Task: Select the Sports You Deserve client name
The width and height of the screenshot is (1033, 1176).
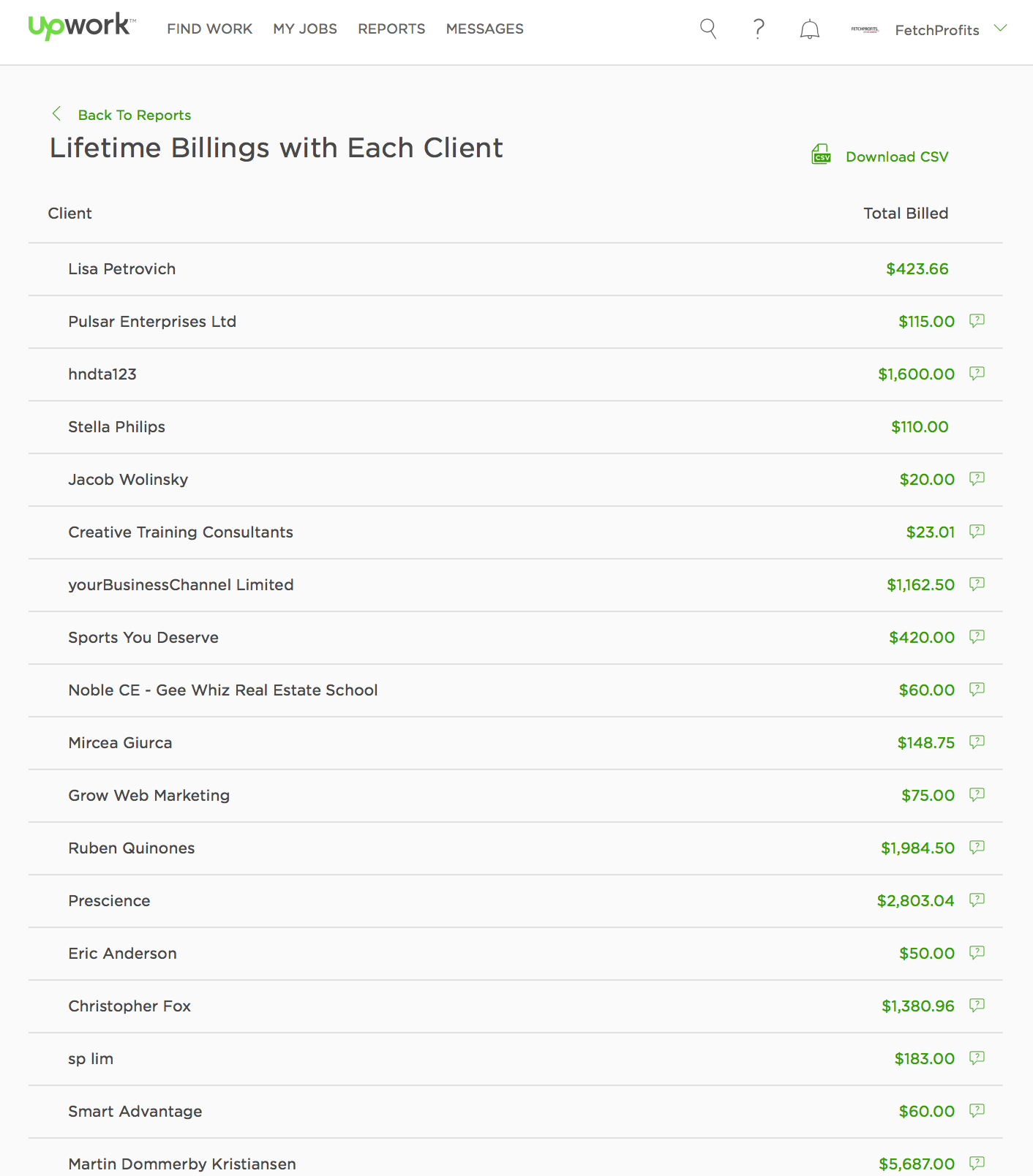Action: pyautogui.click(x=143, y=638)
